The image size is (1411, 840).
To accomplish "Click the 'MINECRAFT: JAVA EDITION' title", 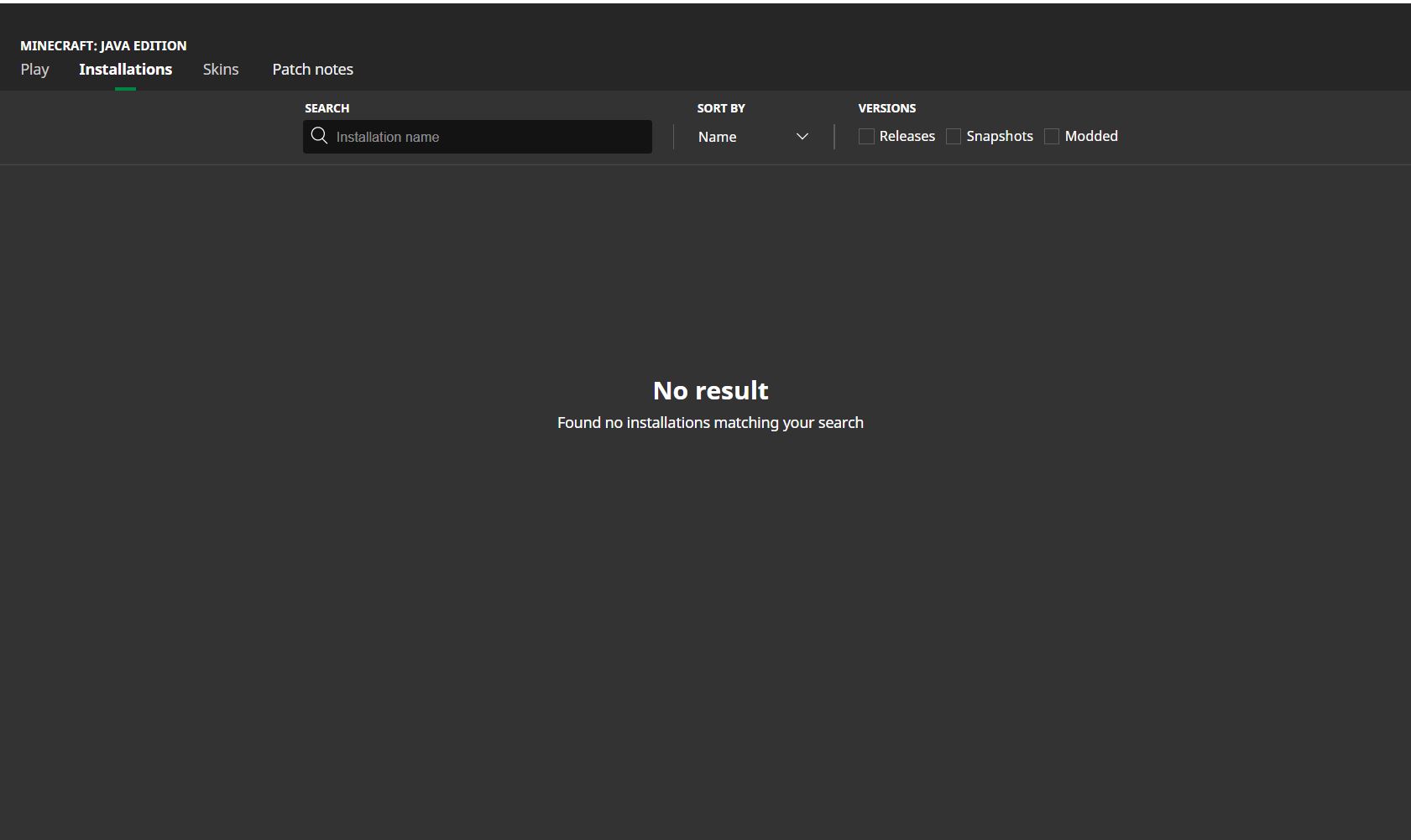I will (x=103, y=46).
